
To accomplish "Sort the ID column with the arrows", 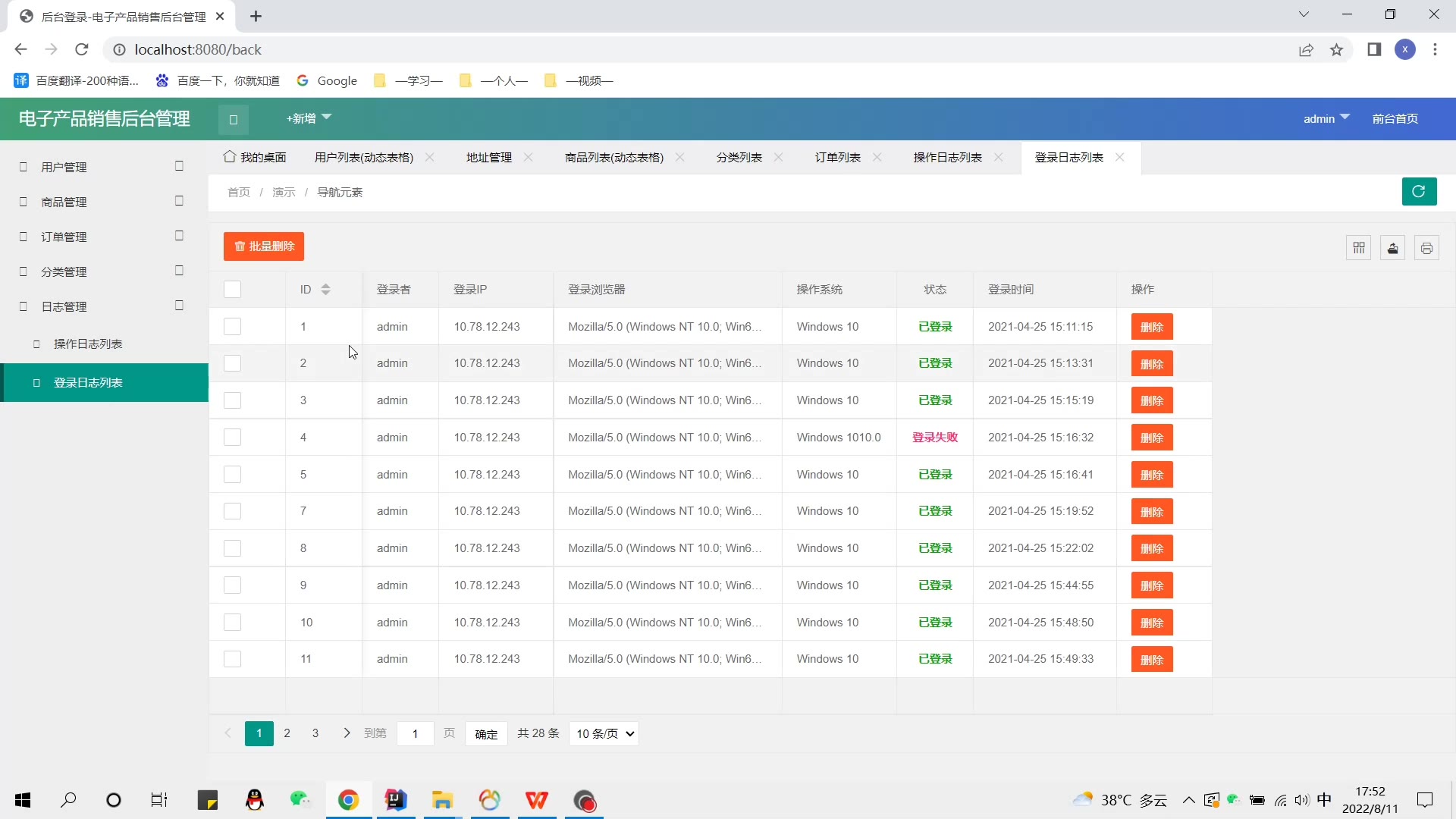I will (x=325, y=290).
